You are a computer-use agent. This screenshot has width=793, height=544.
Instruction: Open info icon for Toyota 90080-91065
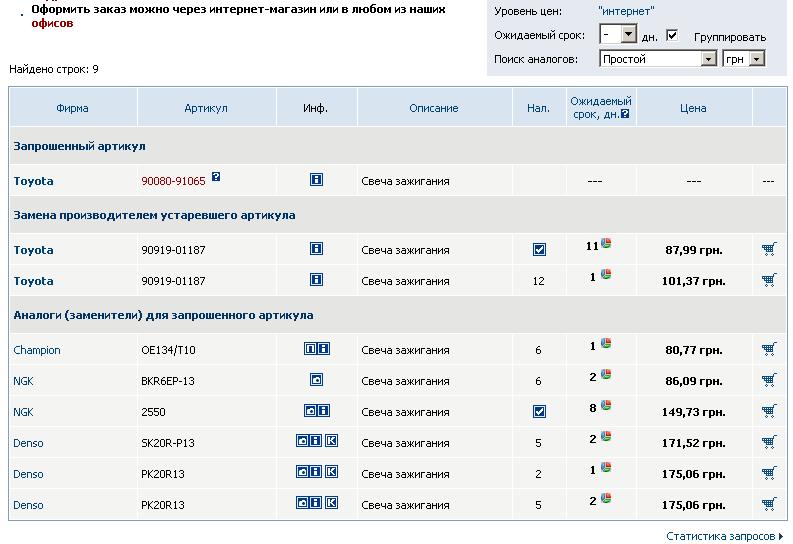click(316, 180)
